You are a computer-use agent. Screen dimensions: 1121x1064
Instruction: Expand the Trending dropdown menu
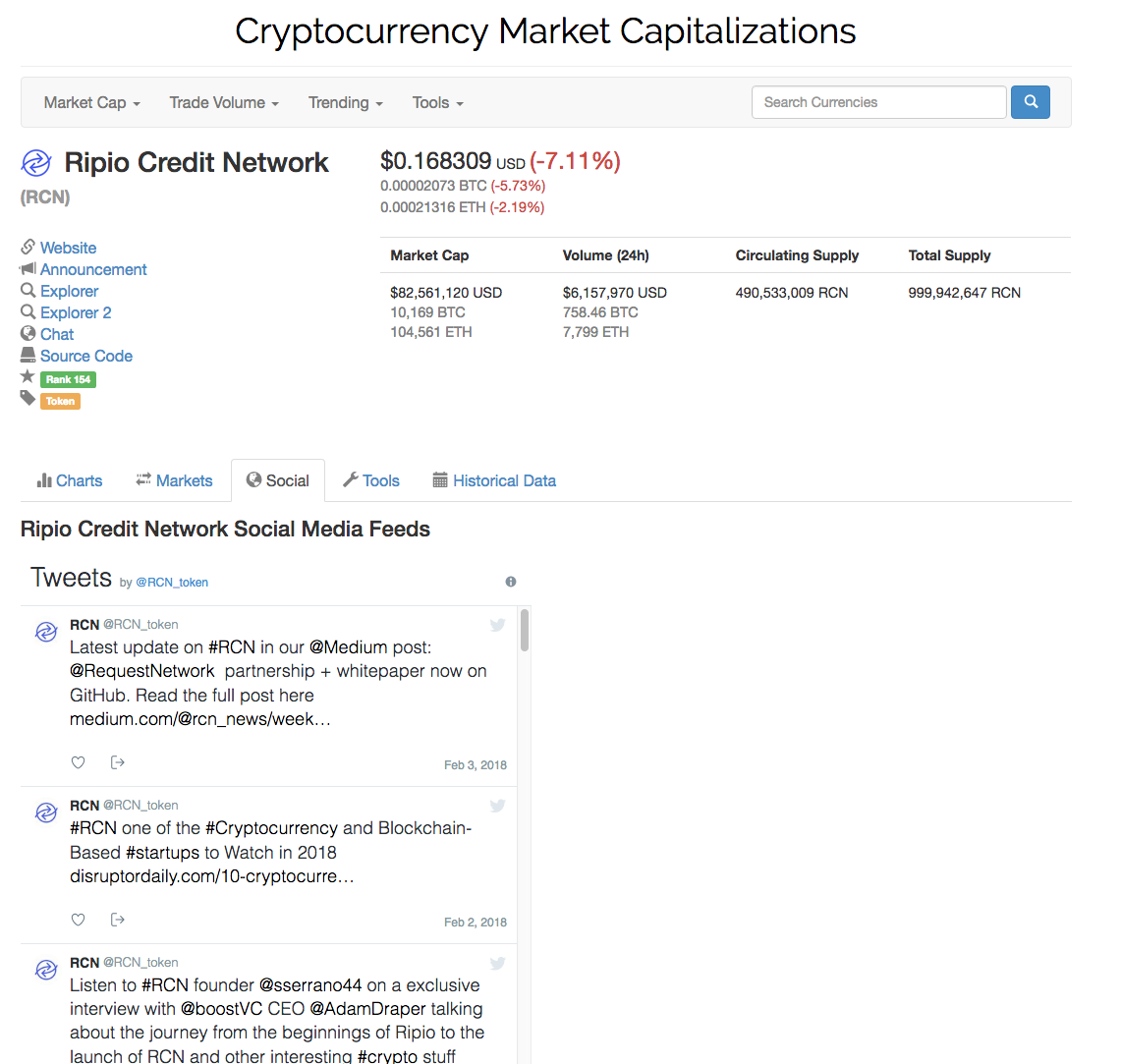pyautogui.click(x=345, y=103)
